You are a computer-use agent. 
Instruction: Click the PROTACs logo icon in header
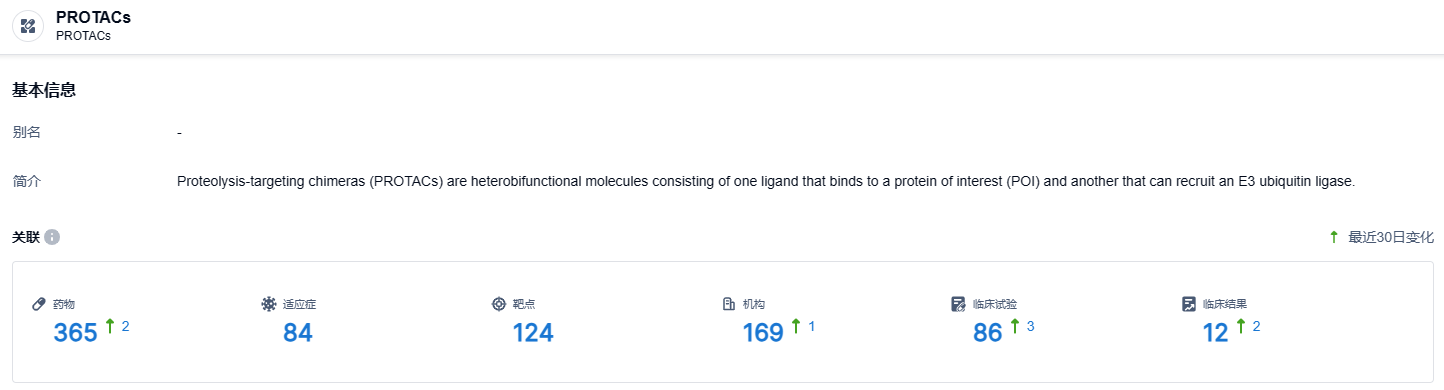[x=28, y=26]
